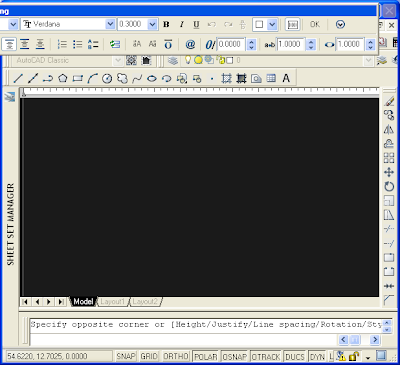Viewport: 400px width, 365px height.
Task: Click the layer color swatch
Action: pyautogui.click(x=230, y=60)
